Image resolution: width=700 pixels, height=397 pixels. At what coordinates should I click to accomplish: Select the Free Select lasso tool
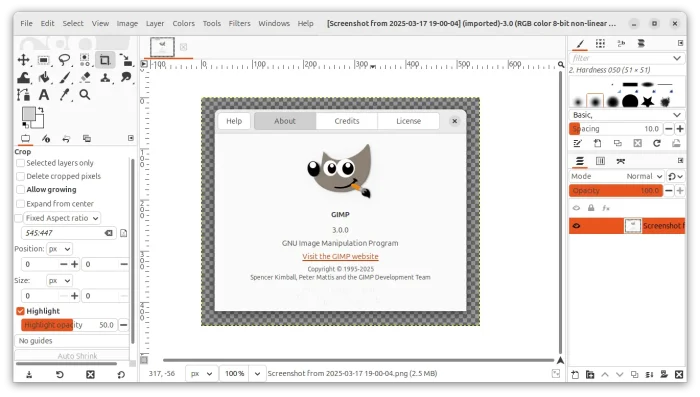(64, 60)
